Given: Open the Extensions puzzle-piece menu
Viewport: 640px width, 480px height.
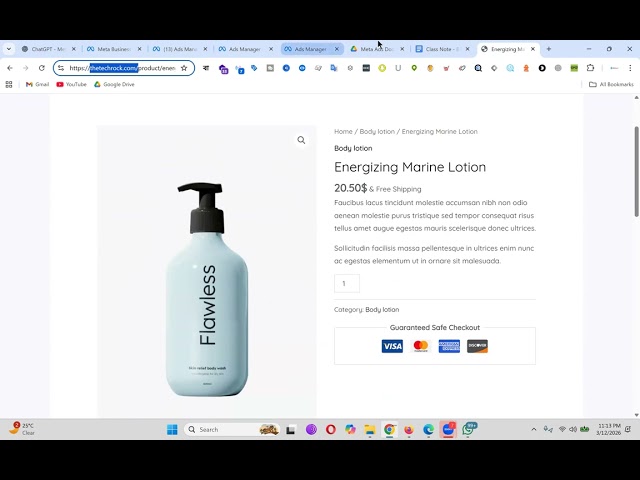Looking at the screenshot, I should [x=590, y=68].
